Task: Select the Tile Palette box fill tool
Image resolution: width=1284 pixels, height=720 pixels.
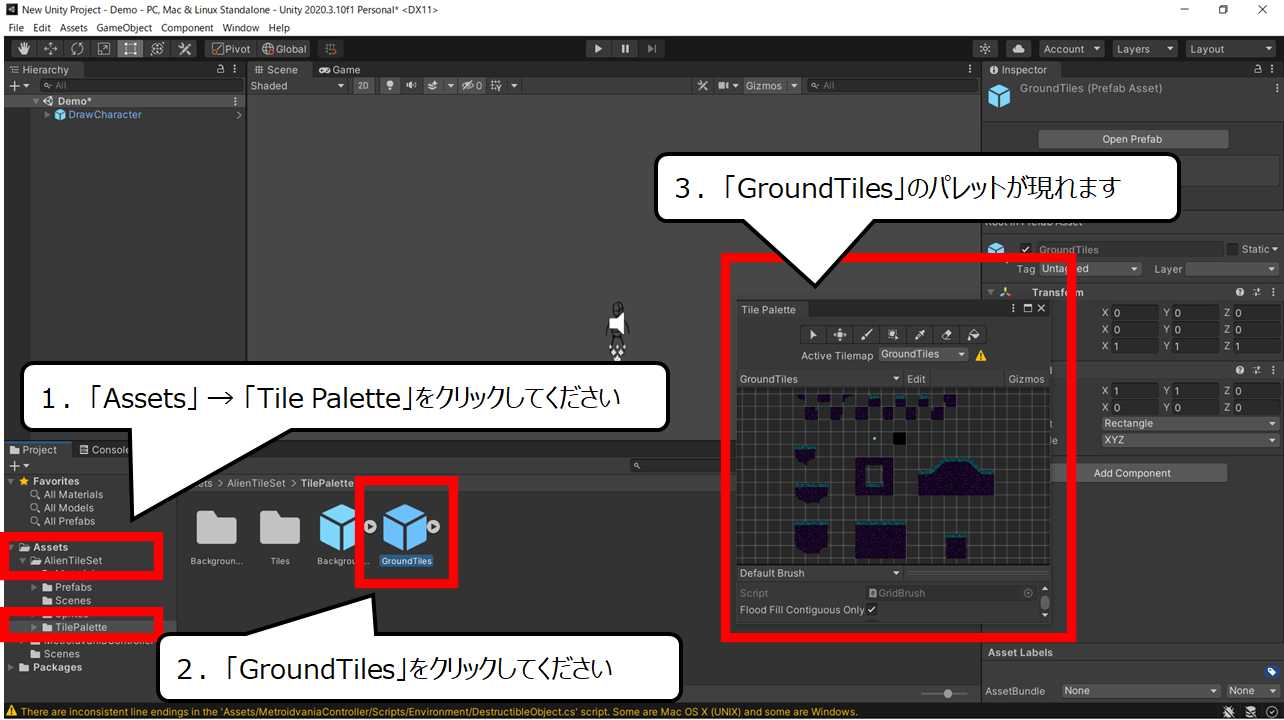Action: click(893, 335)
